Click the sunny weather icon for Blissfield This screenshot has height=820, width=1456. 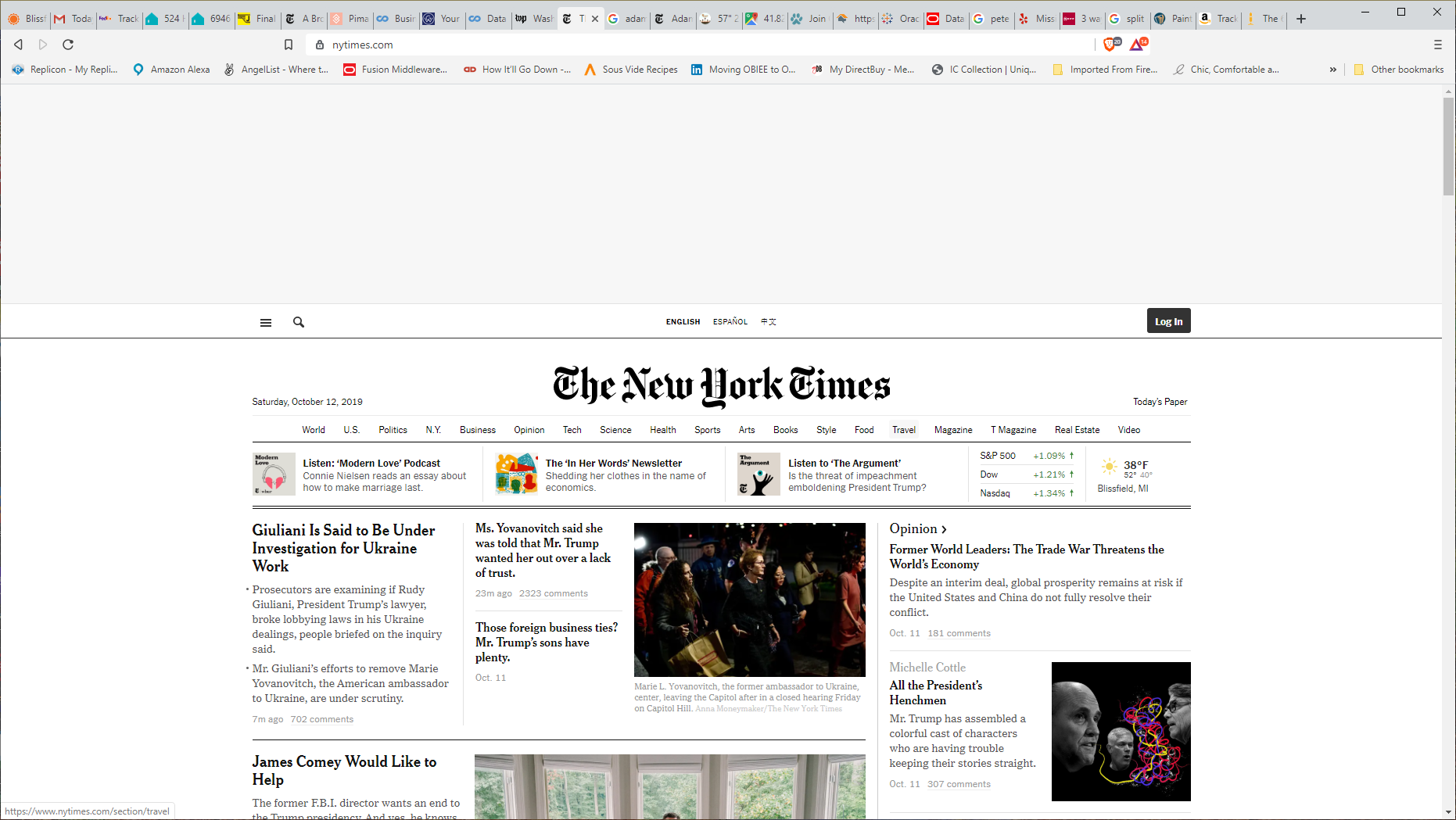(1109, 467)
